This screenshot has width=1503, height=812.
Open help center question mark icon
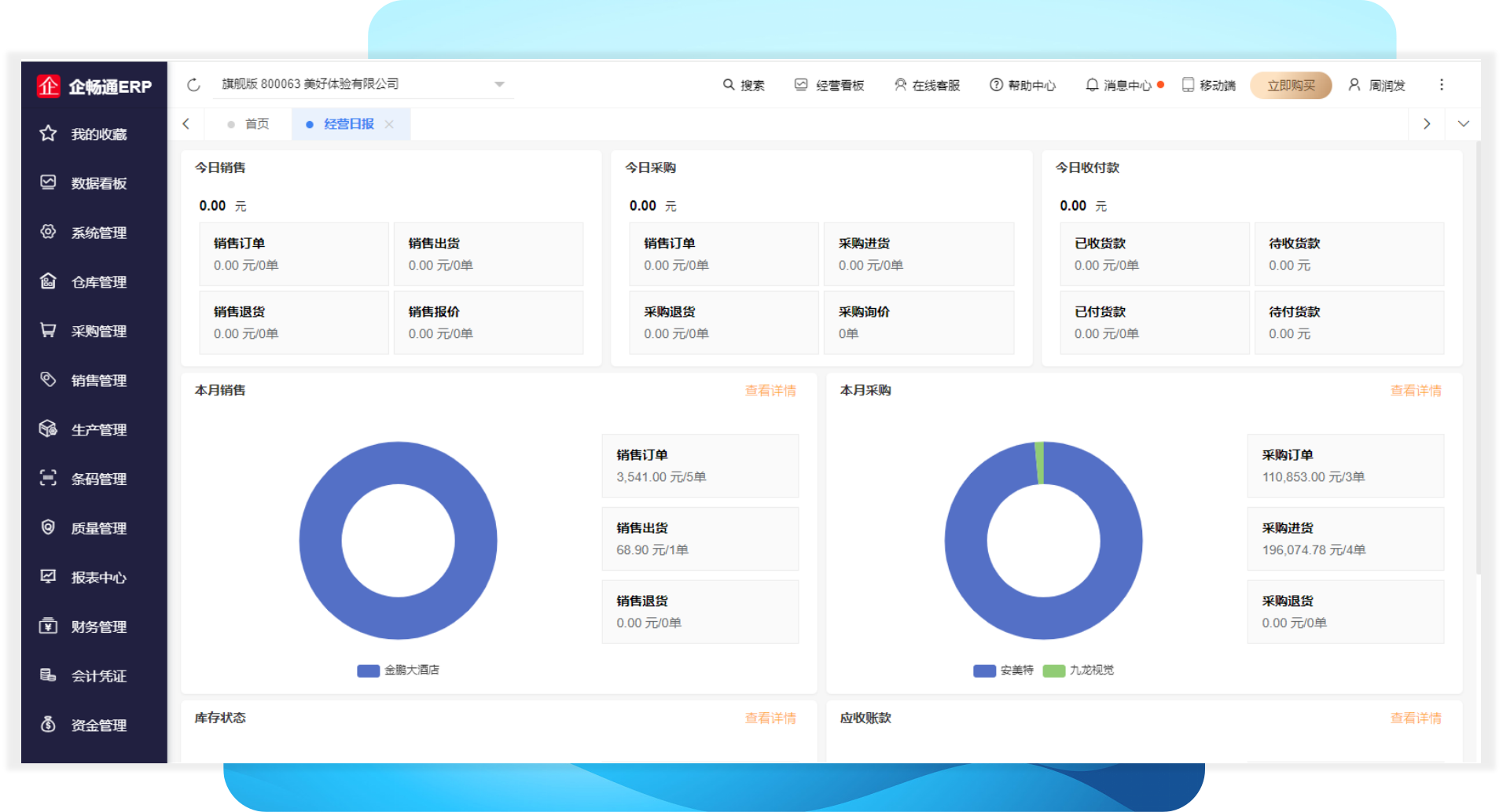click(x=996, y=85)
